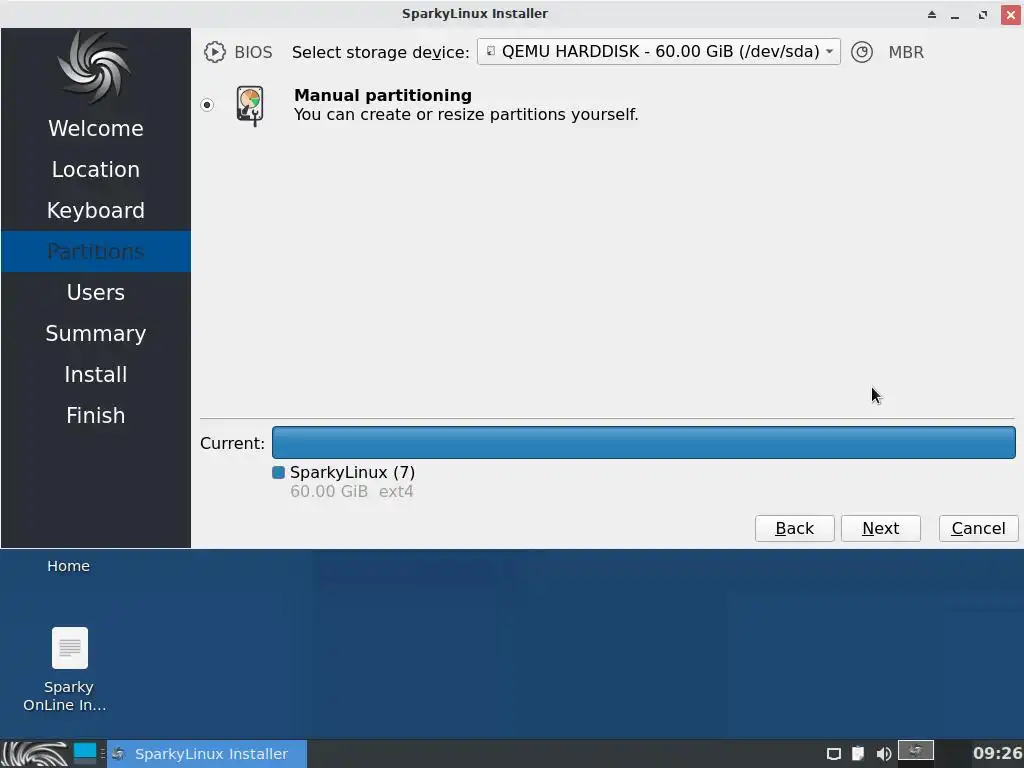
Task: Click the window shade arrow in titlebar
Action: point(932,14)
